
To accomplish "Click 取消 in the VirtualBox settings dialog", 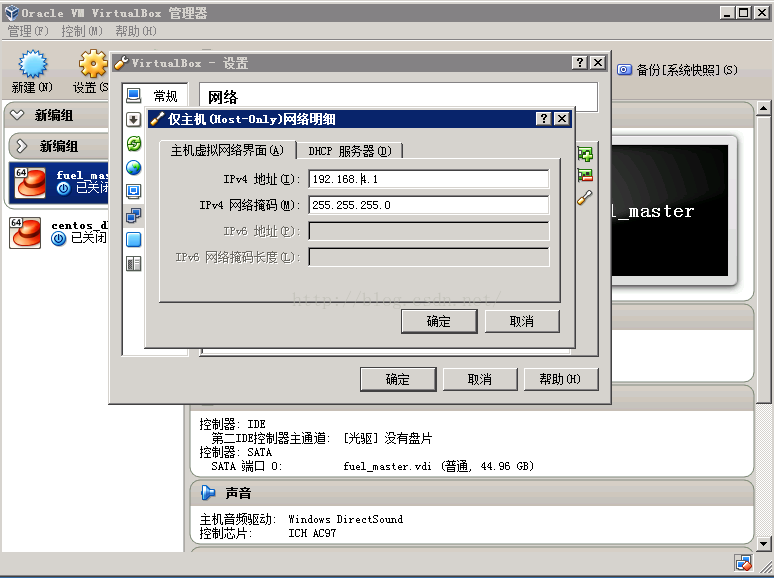I will [480, 379].
